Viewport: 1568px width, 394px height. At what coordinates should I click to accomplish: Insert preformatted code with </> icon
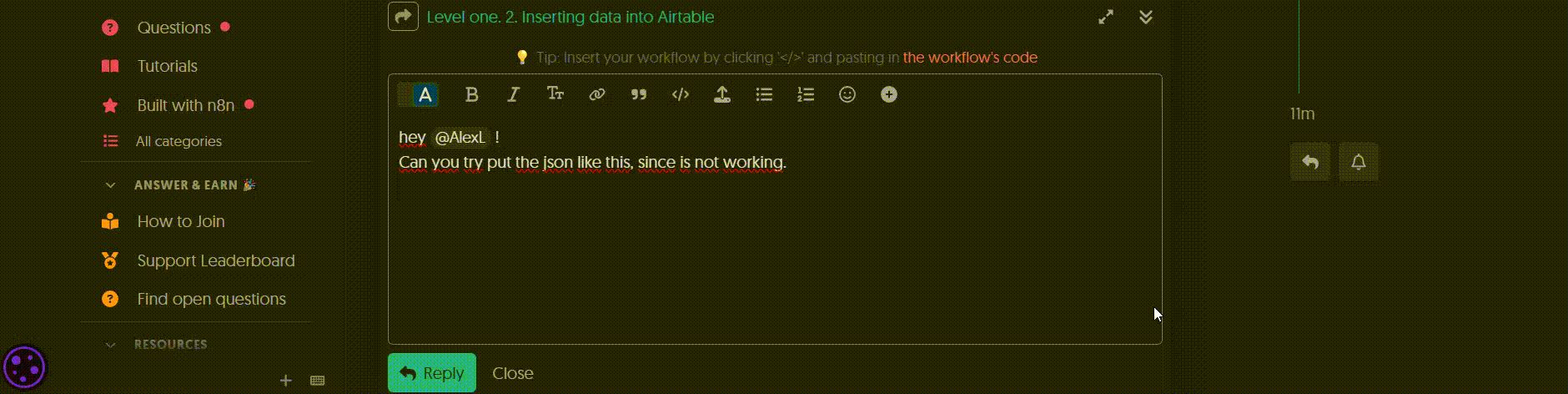click(681, 95)
